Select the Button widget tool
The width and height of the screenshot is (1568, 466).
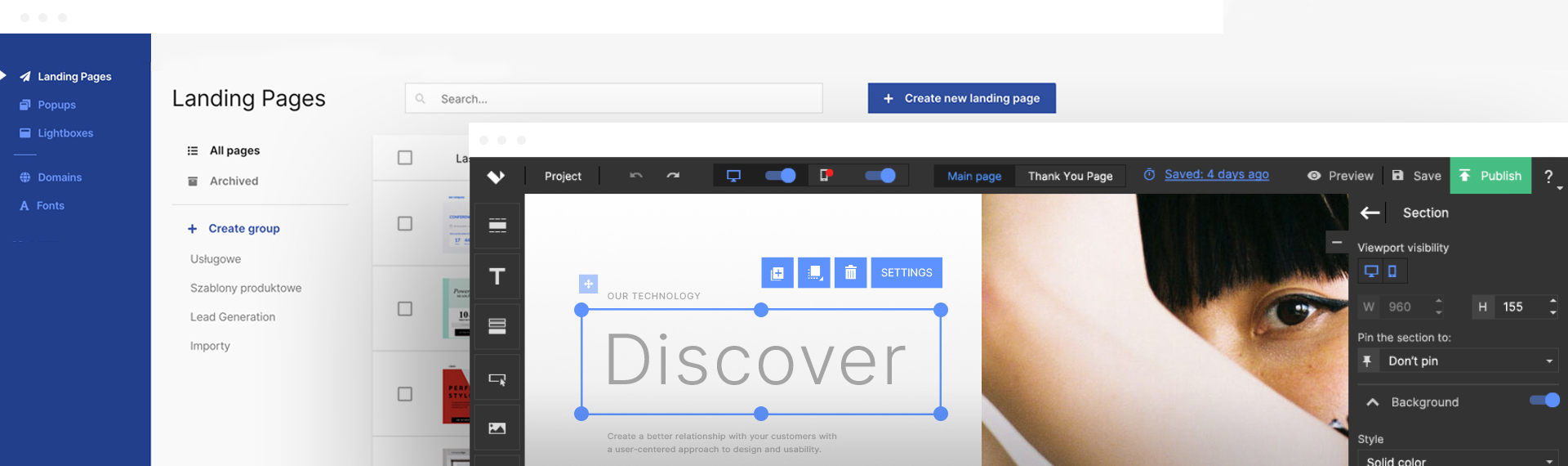pyautogui.click(x=497, y=378)
